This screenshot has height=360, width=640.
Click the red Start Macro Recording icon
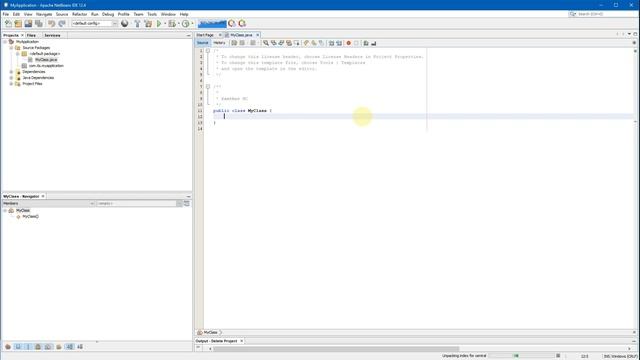click(349, 43)
